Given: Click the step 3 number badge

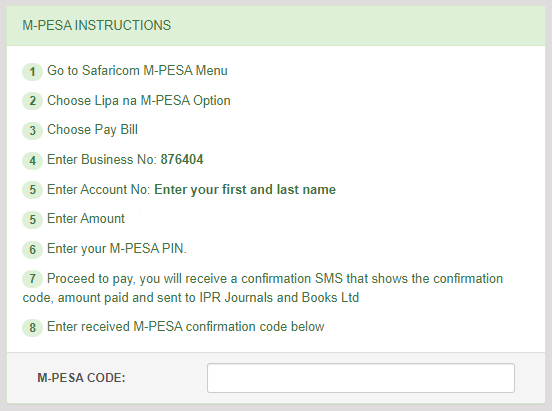Looking at the screenshot, I should click(x=32, y=131).
